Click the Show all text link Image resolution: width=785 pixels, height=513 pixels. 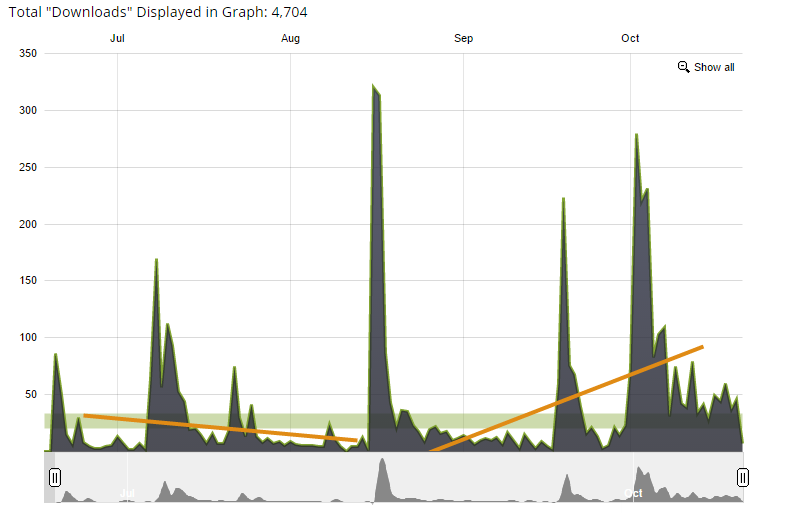coord(714,67)
